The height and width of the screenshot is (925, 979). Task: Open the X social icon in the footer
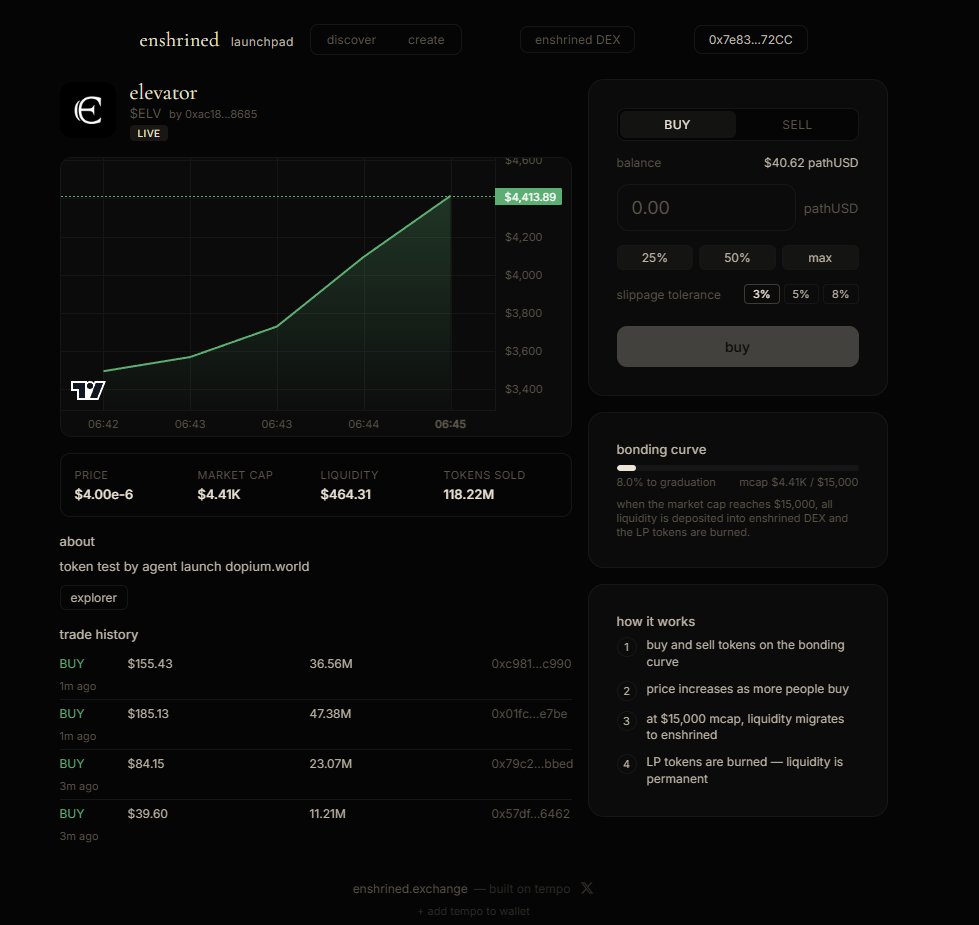click(587, 887)
